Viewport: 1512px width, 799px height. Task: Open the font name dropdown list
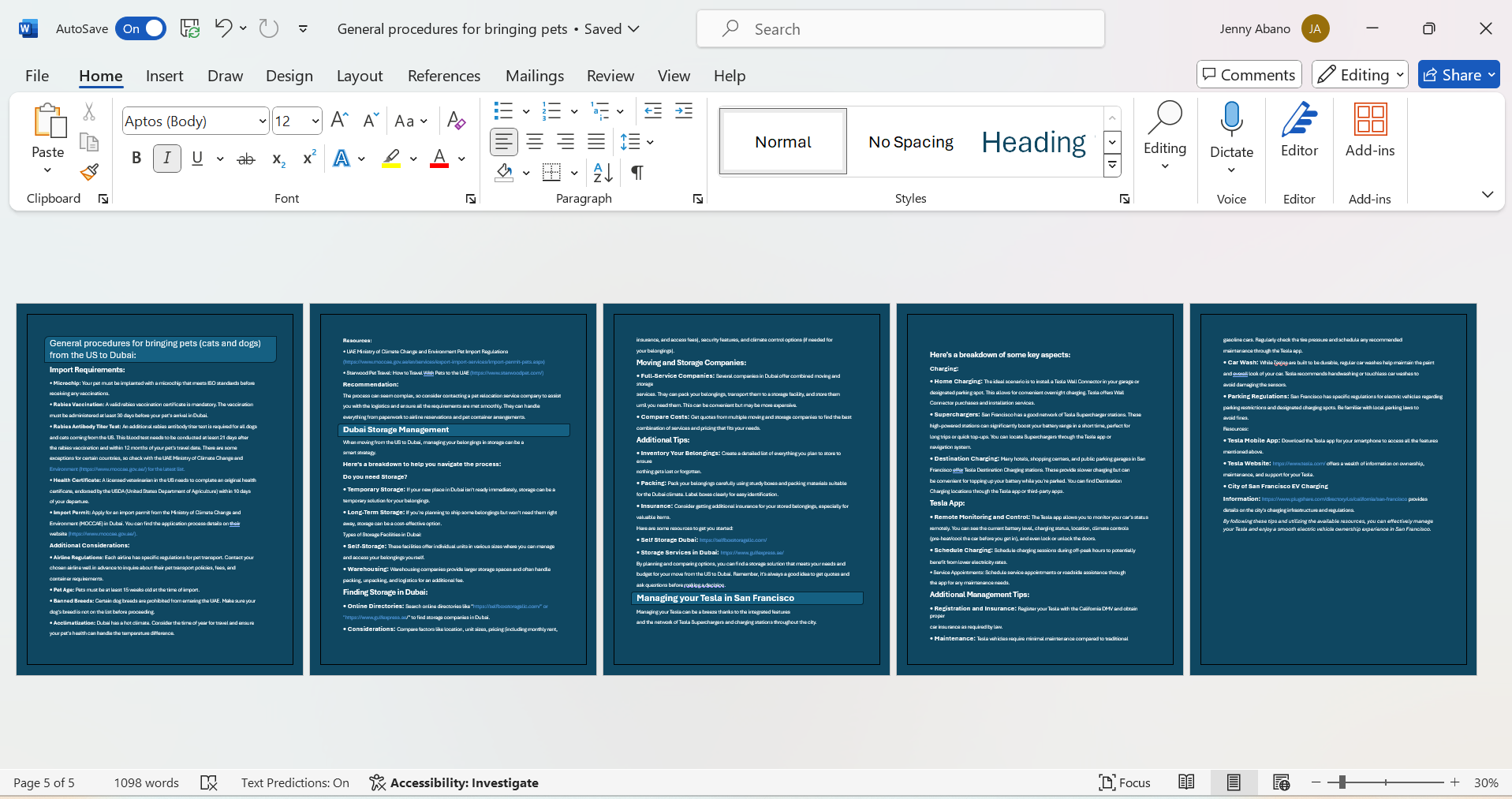[x=262, y=121]
